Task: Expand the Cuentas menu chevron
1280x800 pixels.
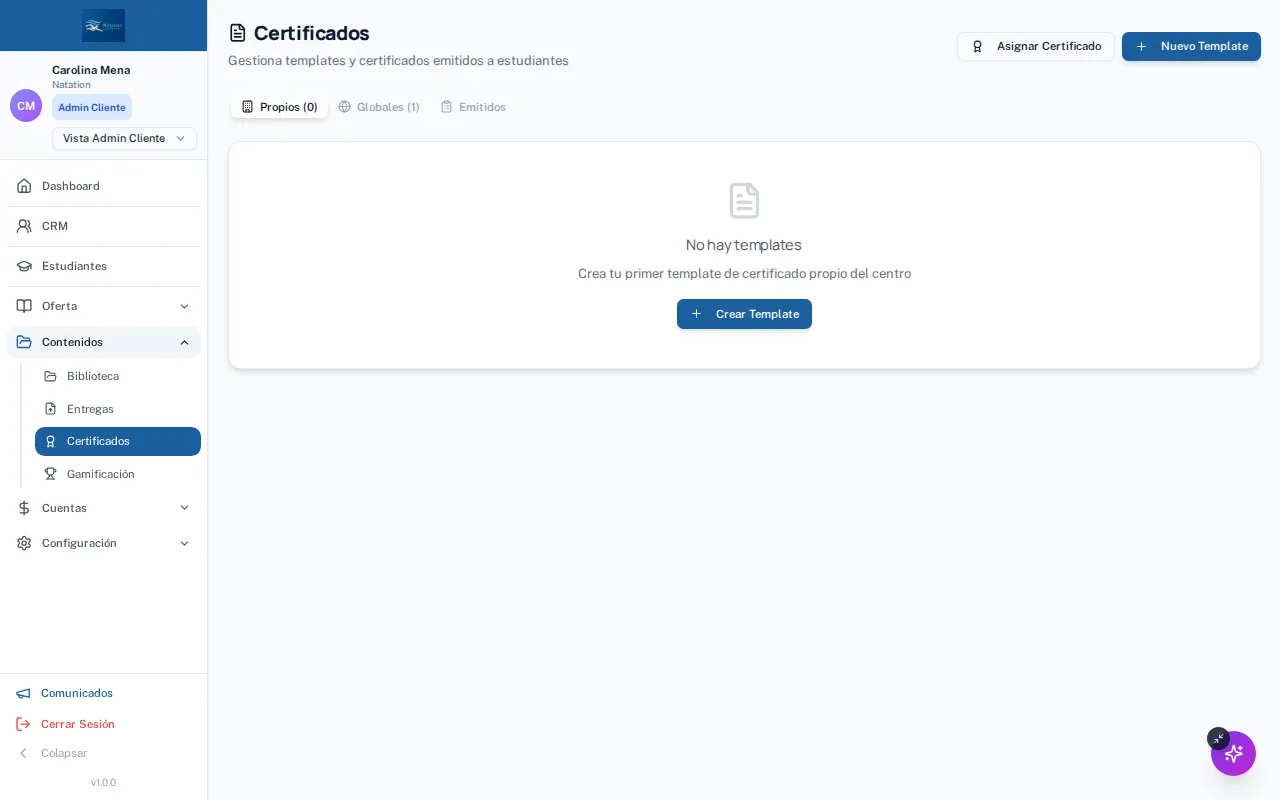Action: coord(184,508)
